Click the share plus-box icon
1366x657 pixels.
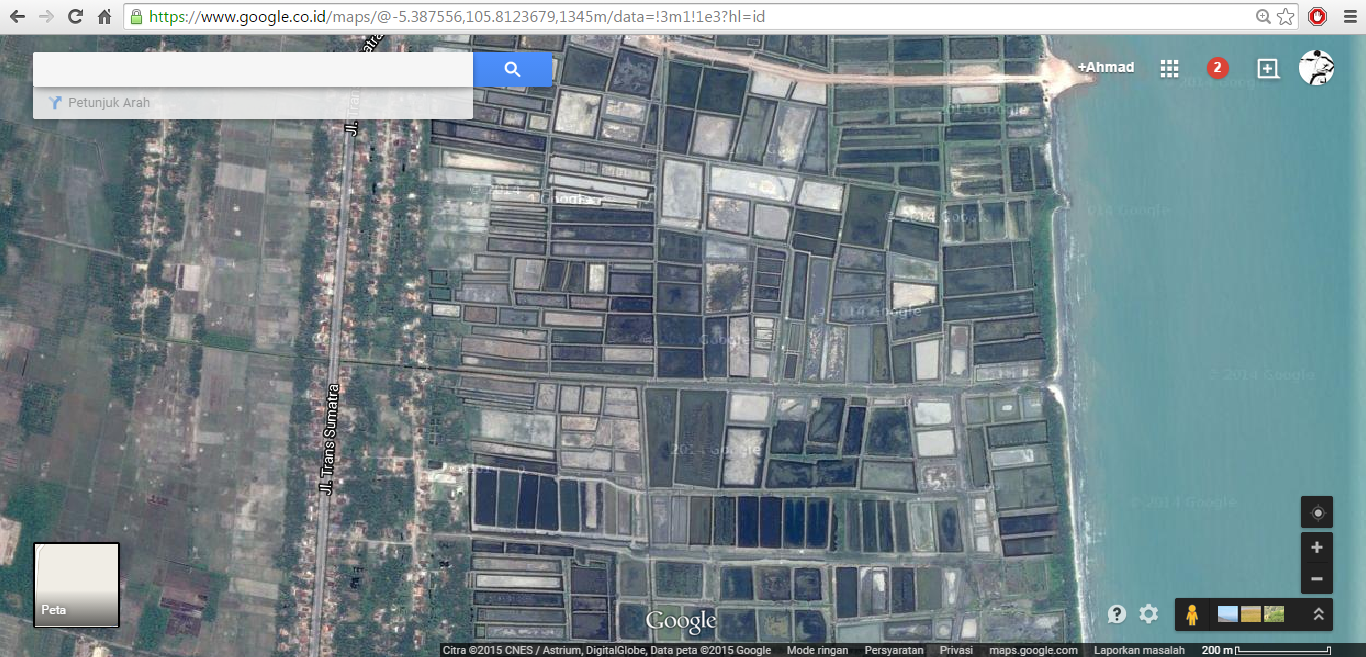(x=1267, y=68)
